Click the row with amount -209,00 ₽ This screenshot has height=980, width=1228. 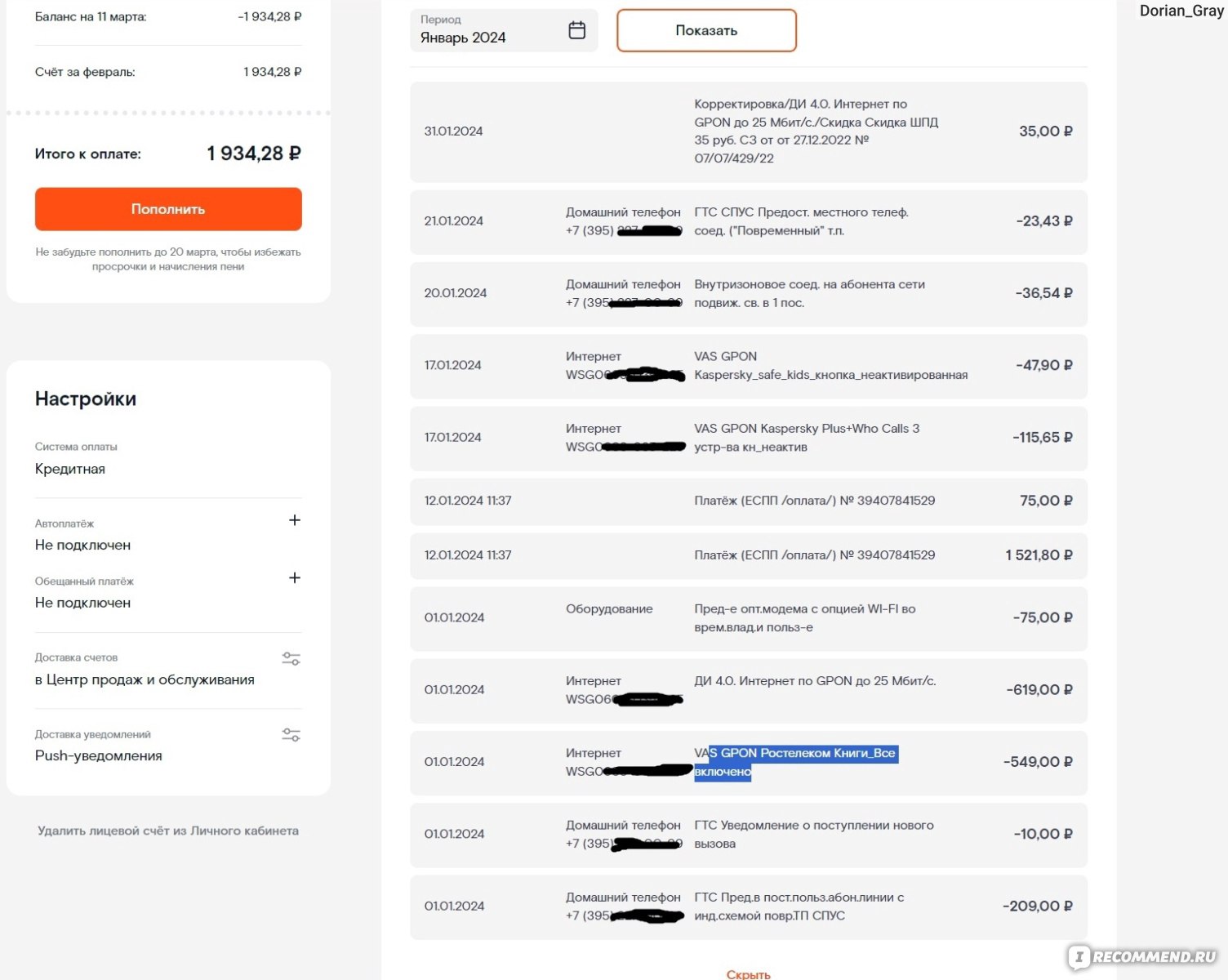click(749, 906)
